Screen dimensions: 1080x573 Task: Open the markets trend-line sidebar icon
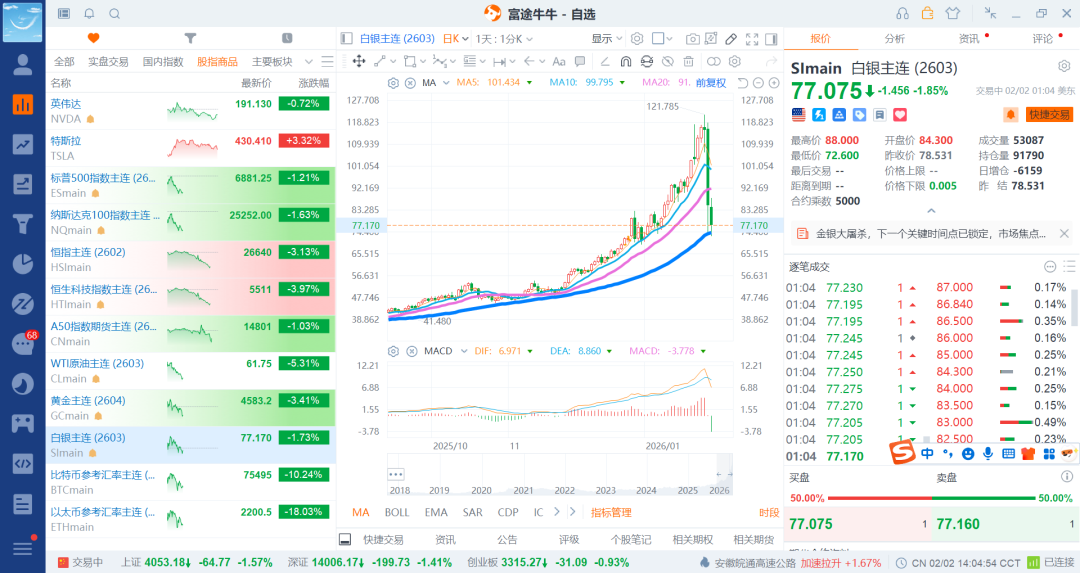23,144
